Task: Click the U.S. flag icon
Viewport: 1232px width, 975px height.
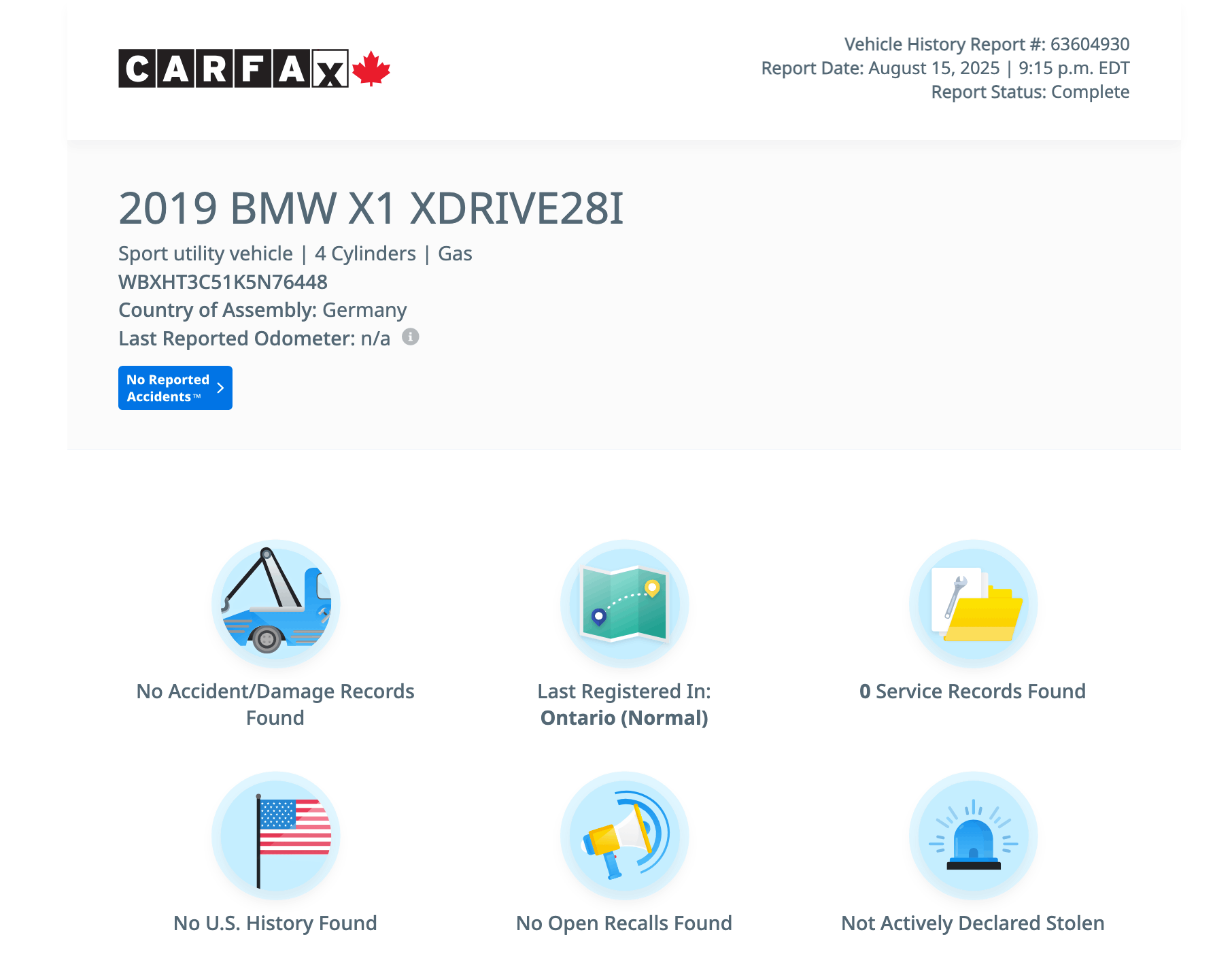Action: click(275, 836)
